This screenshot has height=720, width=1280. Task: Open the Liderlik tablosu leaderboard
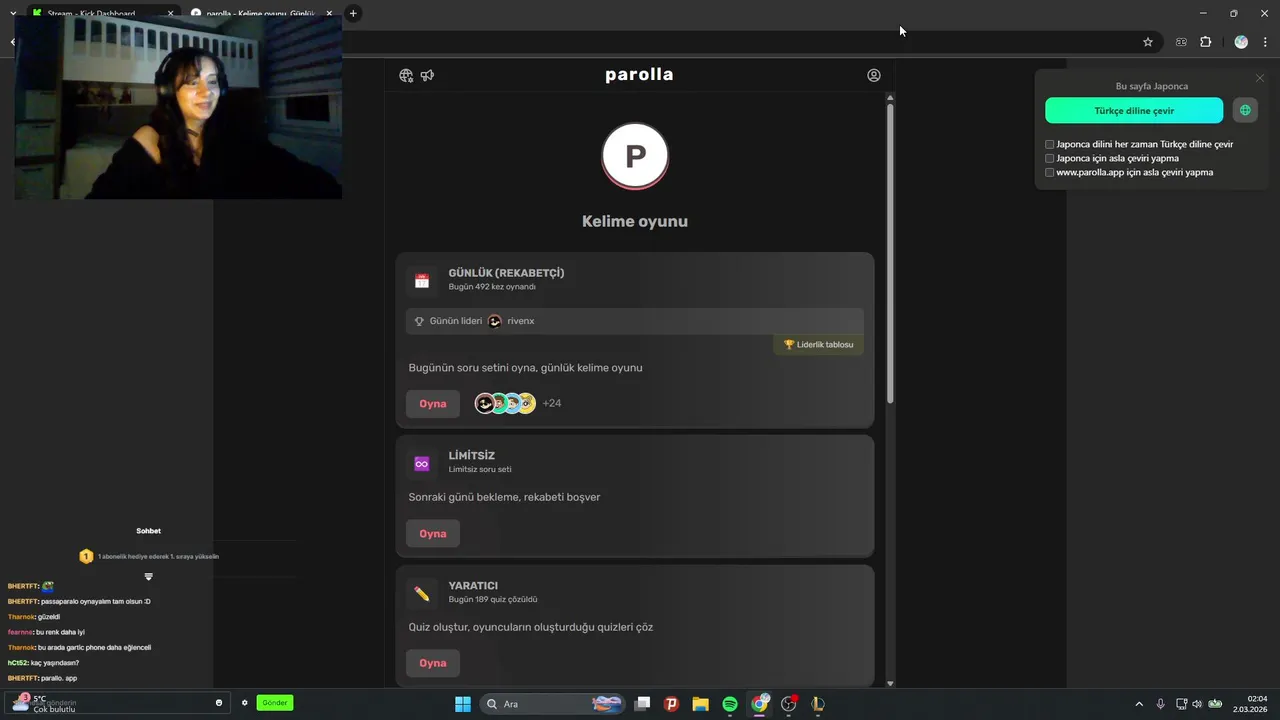818,345
